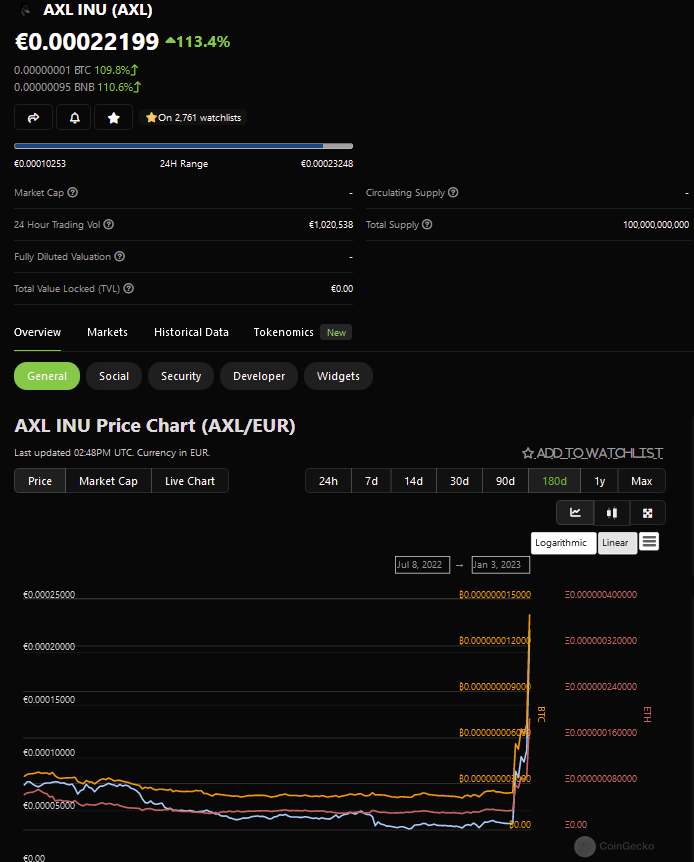Set chart range to 24h

click(x=328, y=481)
